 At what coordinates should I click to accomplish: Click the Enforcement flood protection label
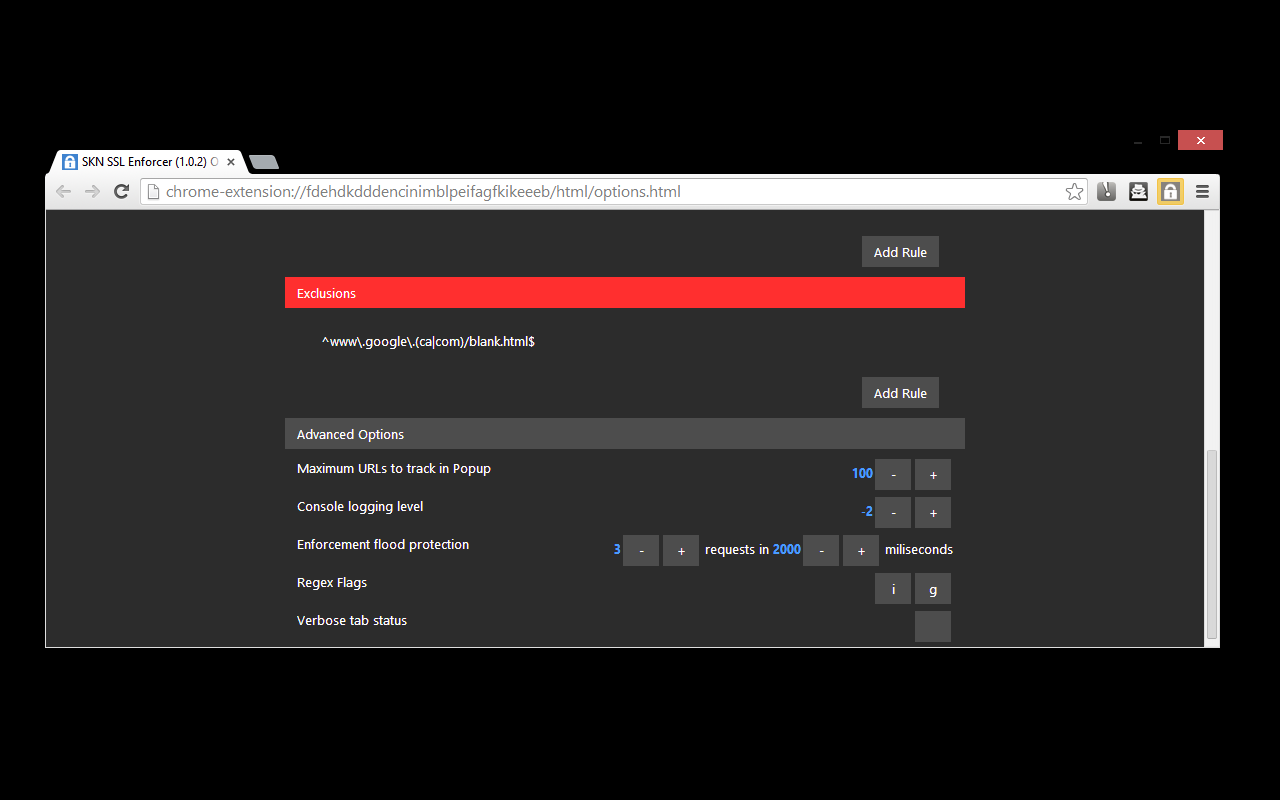coord(383,545)
